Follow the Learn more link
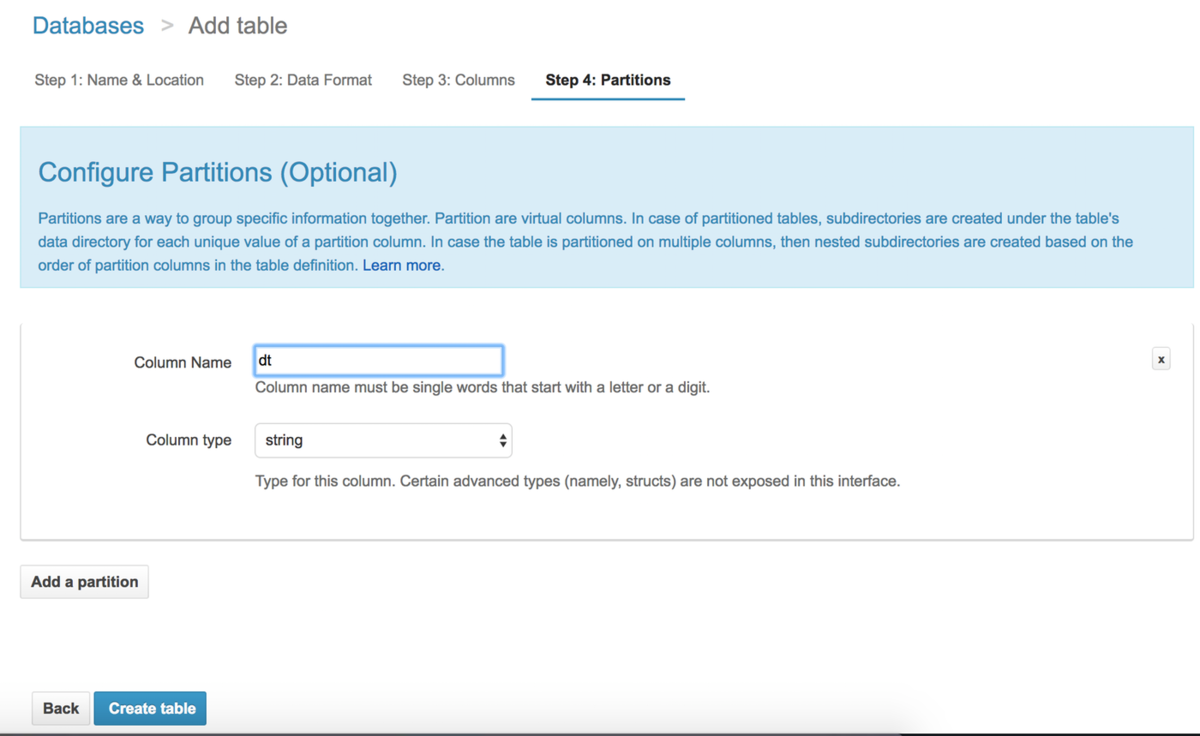The image size is (1200, 736). pos(401,265)
